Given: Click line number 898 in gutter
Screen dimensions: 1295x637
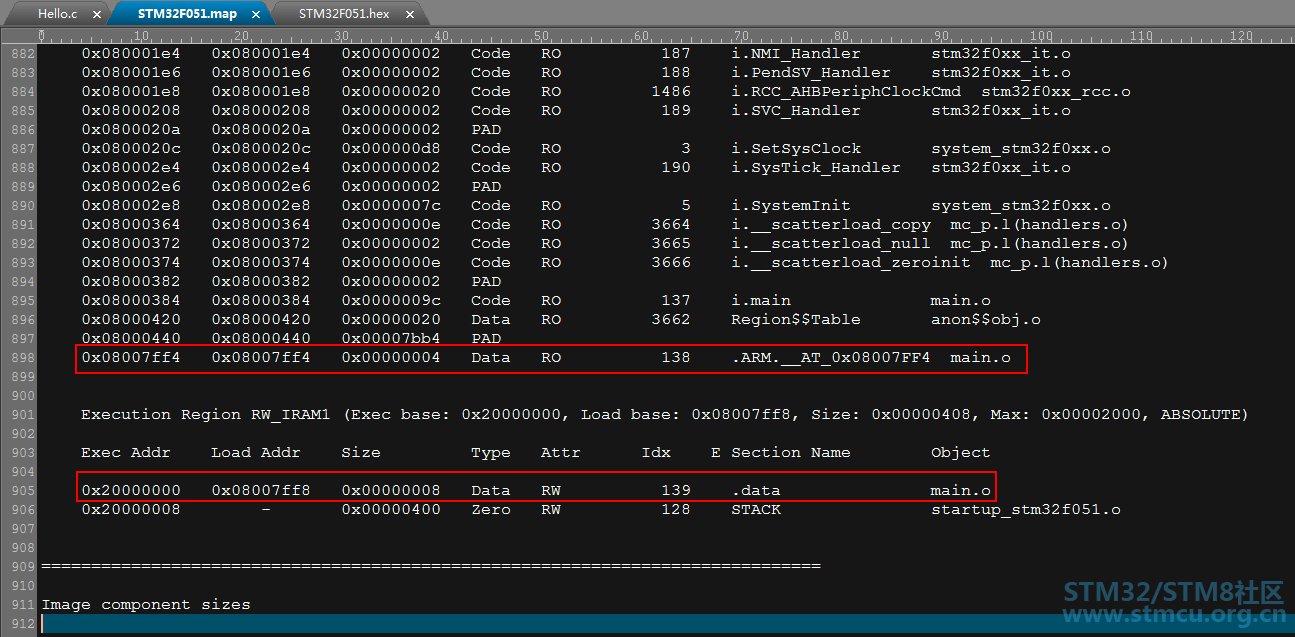Looking at the screenshot, I should 22,358.
